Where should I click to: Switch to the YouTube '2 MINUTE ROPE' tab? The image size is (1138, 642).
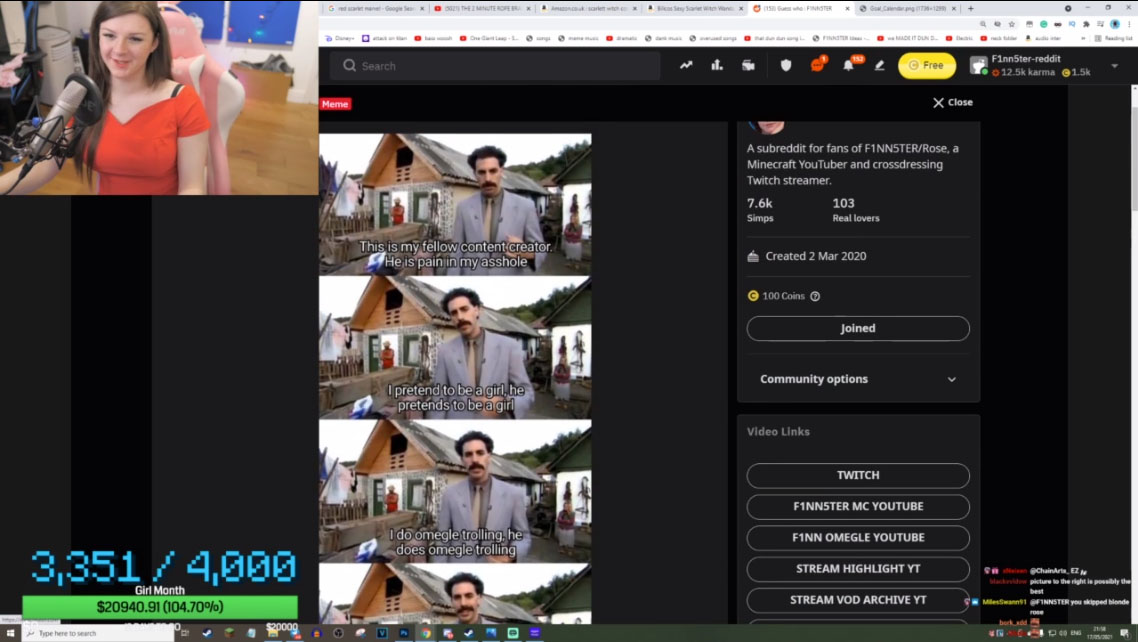coord(482,9)
